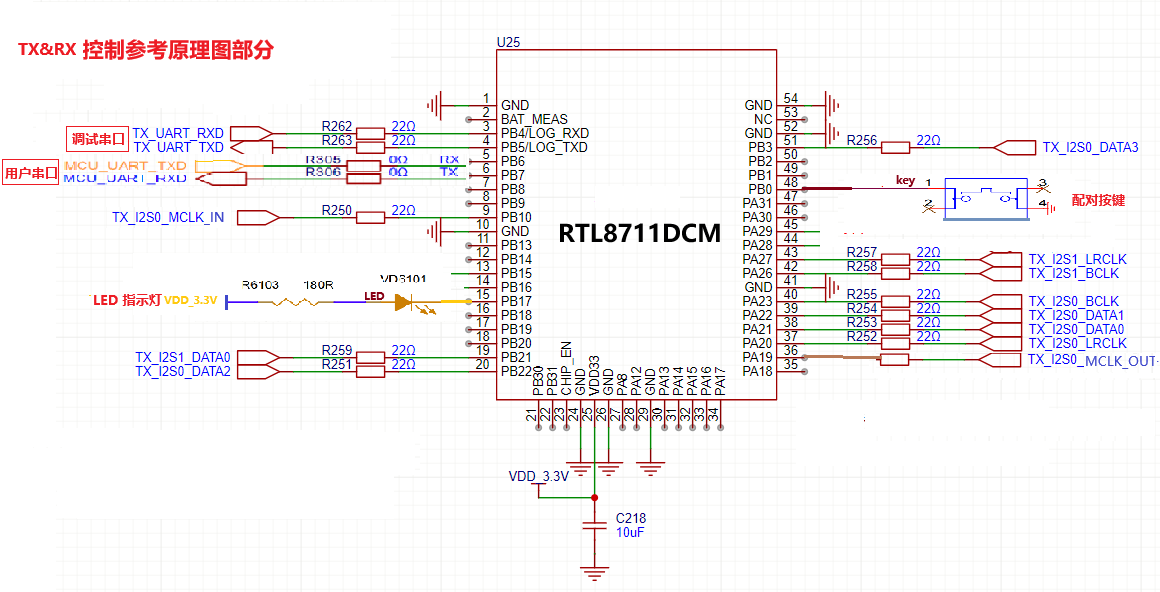Select the 调试串口 label box
The height and width of the screenshot is (592, 1160).
(x=98, y=138)
